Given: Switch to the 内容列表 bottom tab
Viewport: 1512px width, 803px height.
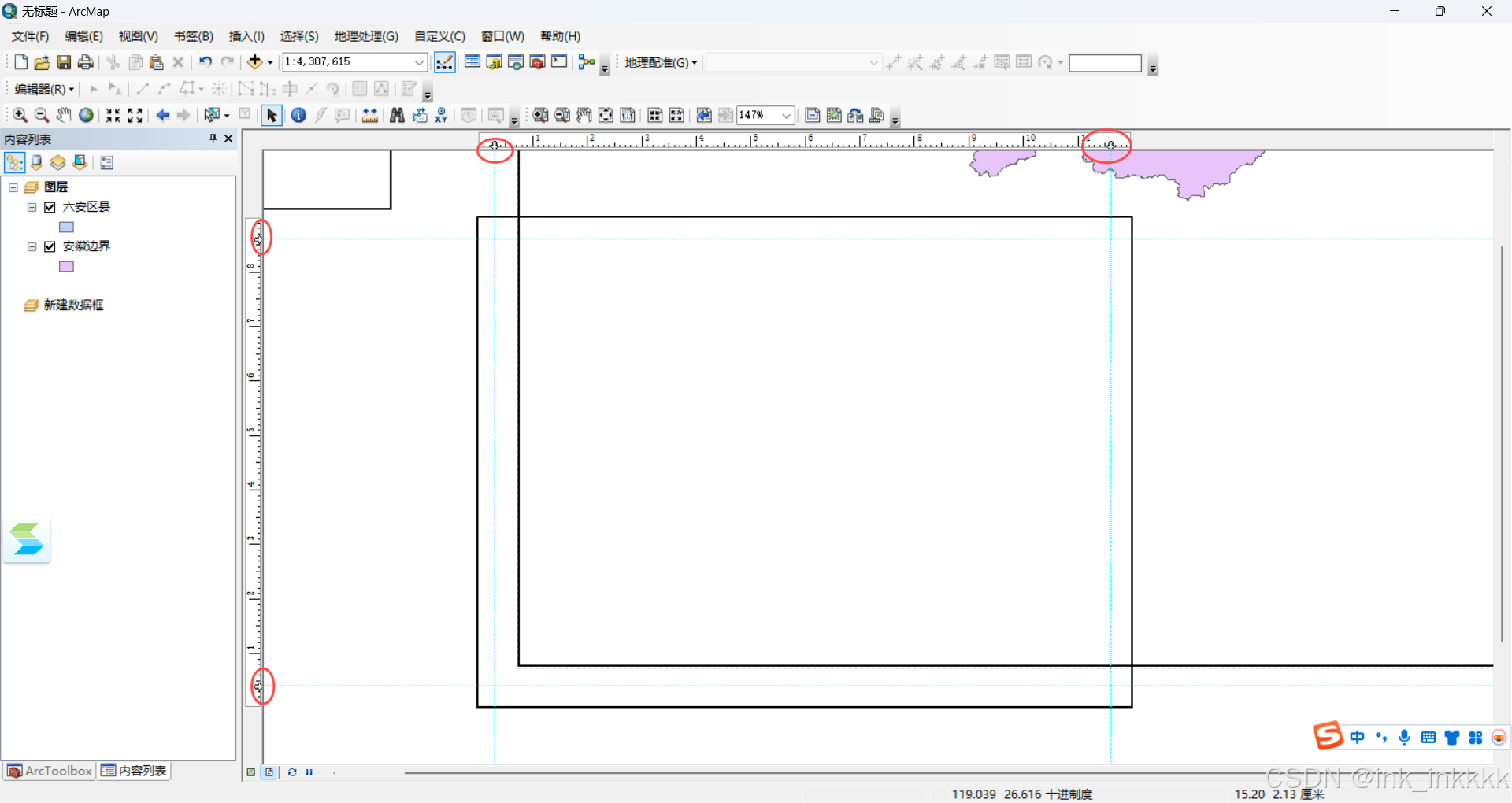Looking at the screenshot, I should coord(135,771).
